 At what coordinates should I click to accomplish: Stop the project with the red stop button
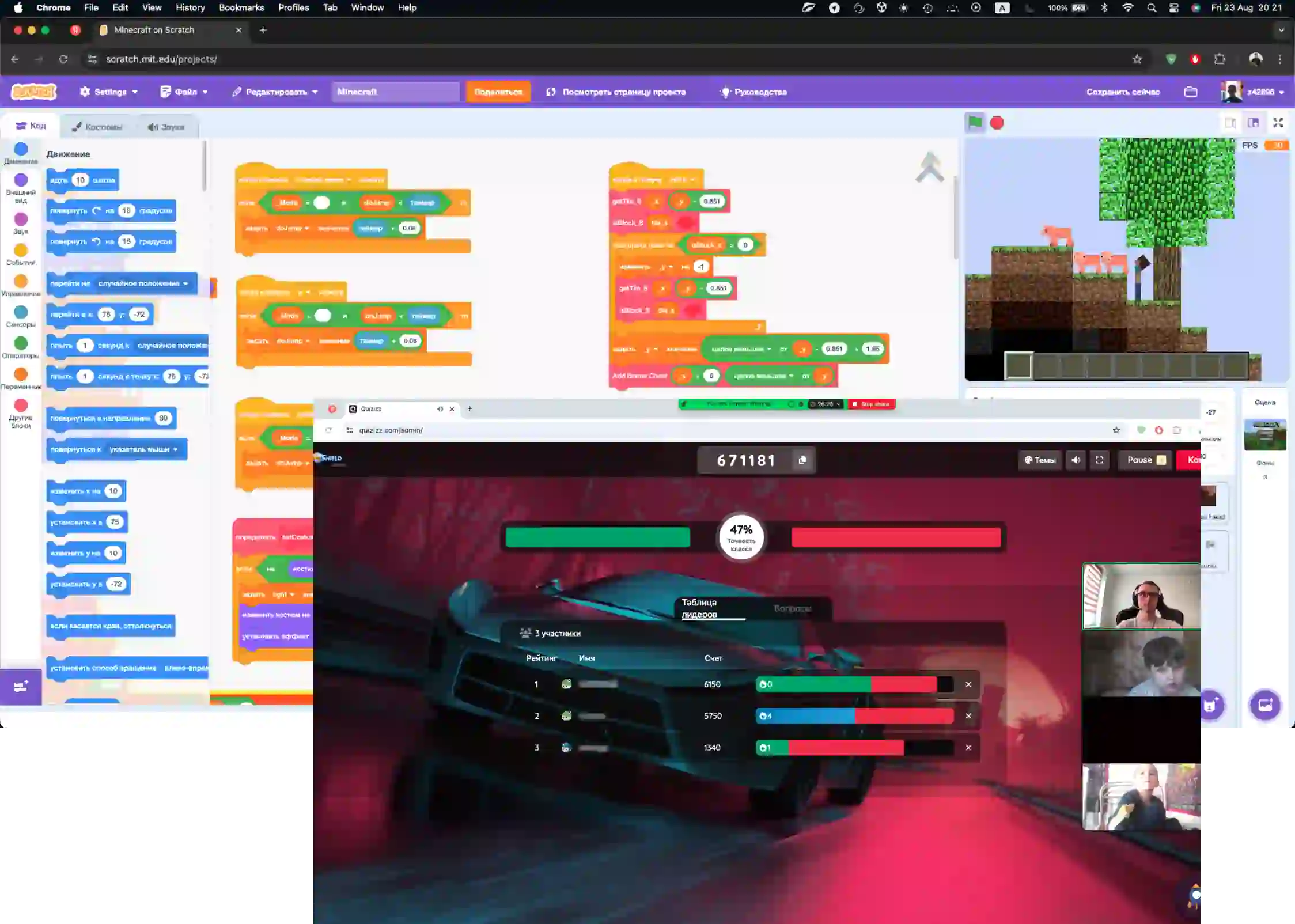[997, 123]
